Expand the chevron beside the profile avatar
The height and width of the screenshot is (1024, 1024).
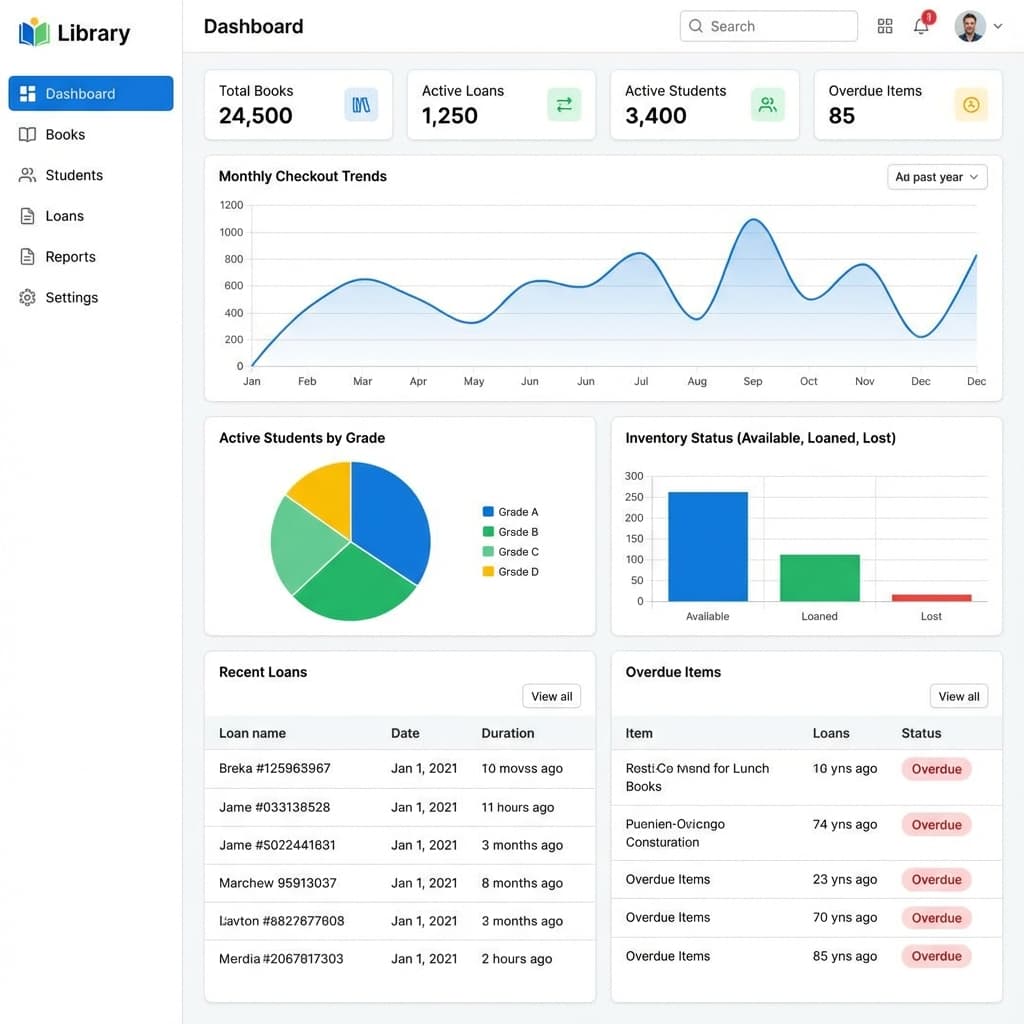[997, 27]
